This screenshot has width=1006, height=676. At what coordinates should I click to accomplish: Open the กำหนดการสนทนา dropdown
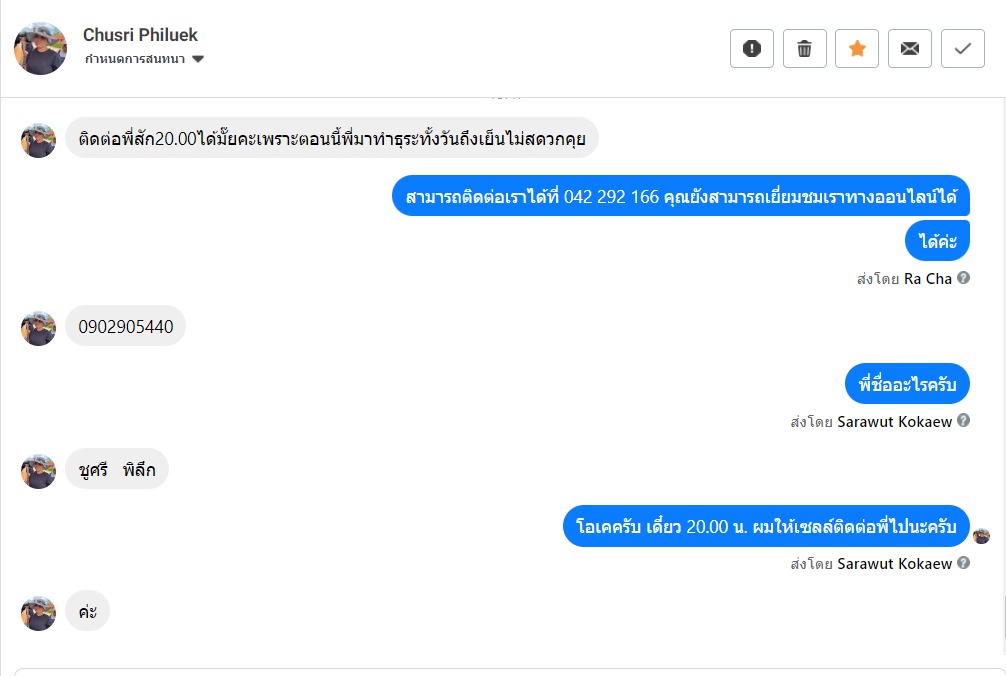(x=144, y=59)
